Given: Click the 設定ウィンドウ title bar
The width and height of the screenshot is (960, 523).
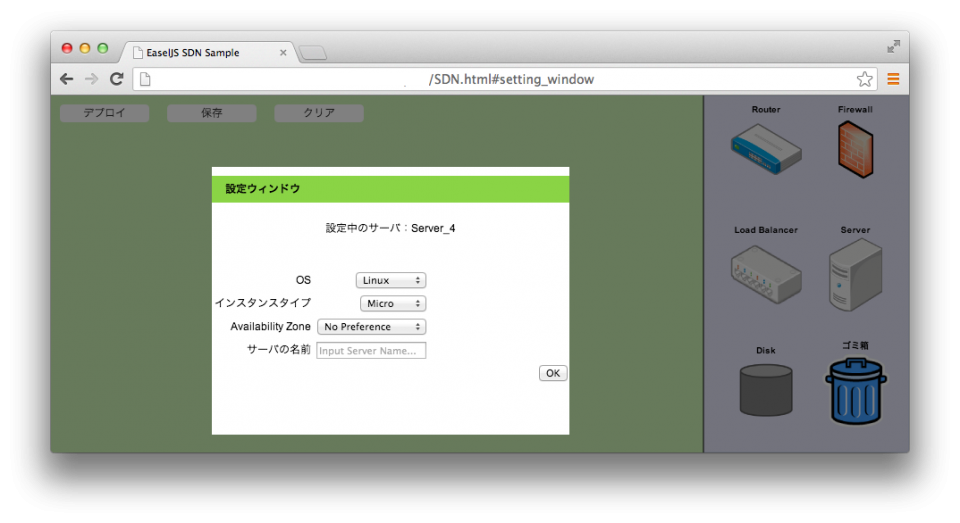Looking at the screenshot, I should point(391,189).
